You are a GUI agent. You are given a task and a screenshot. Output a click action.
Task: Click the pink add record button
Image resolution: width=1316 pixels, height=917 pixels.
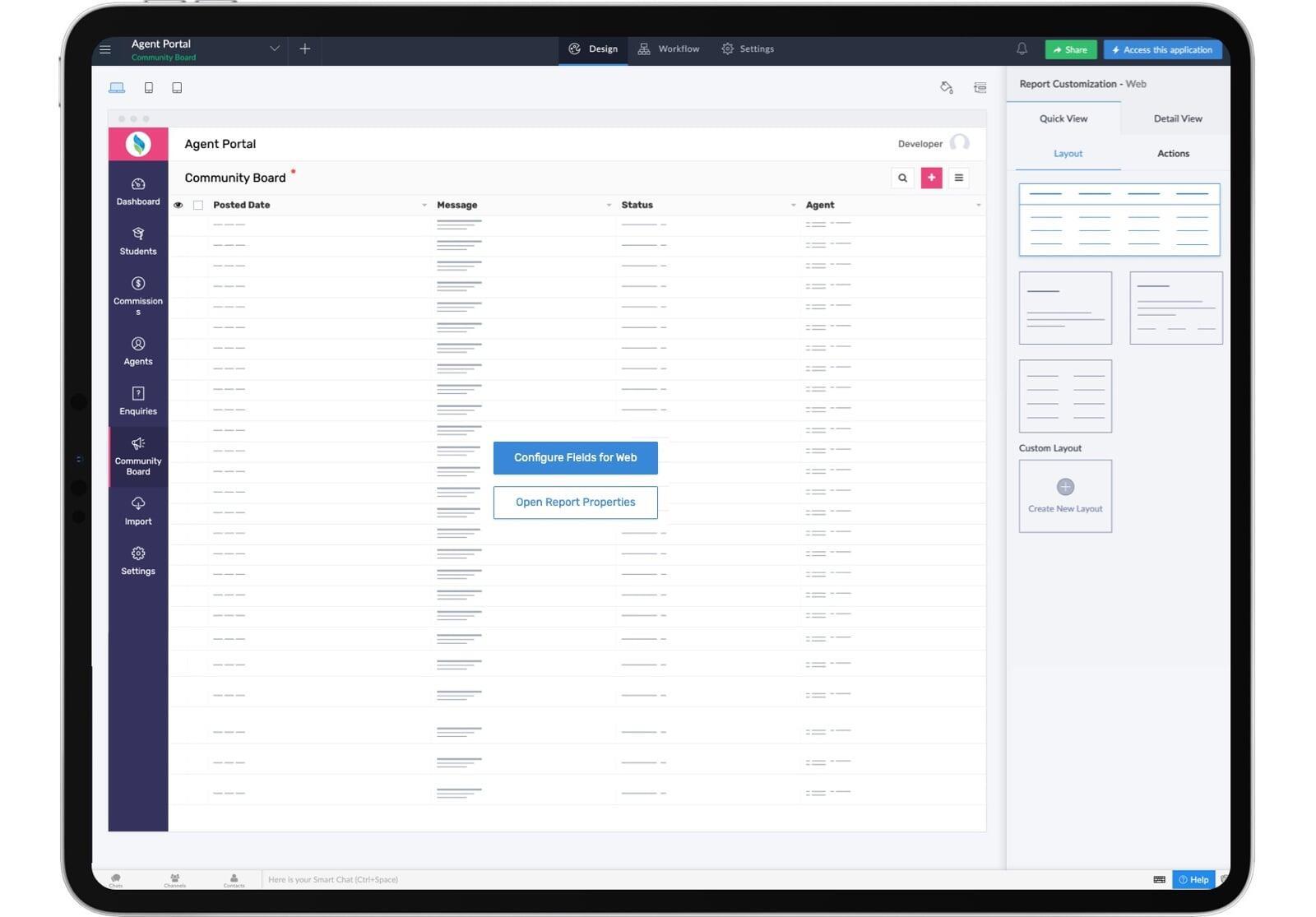click(931, 178)
